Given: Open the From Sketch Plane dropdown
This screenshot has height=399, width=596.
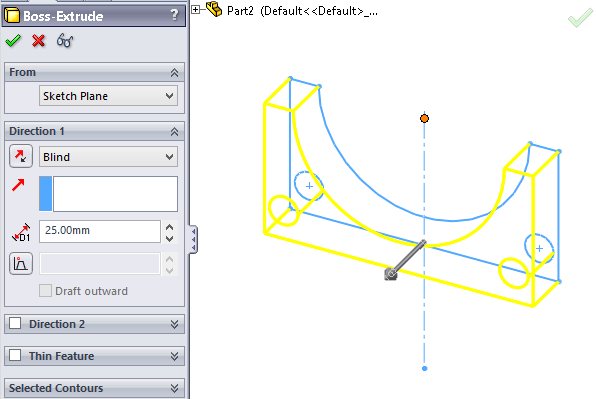Looking at the screenshot, I should (x=108, y=96).
